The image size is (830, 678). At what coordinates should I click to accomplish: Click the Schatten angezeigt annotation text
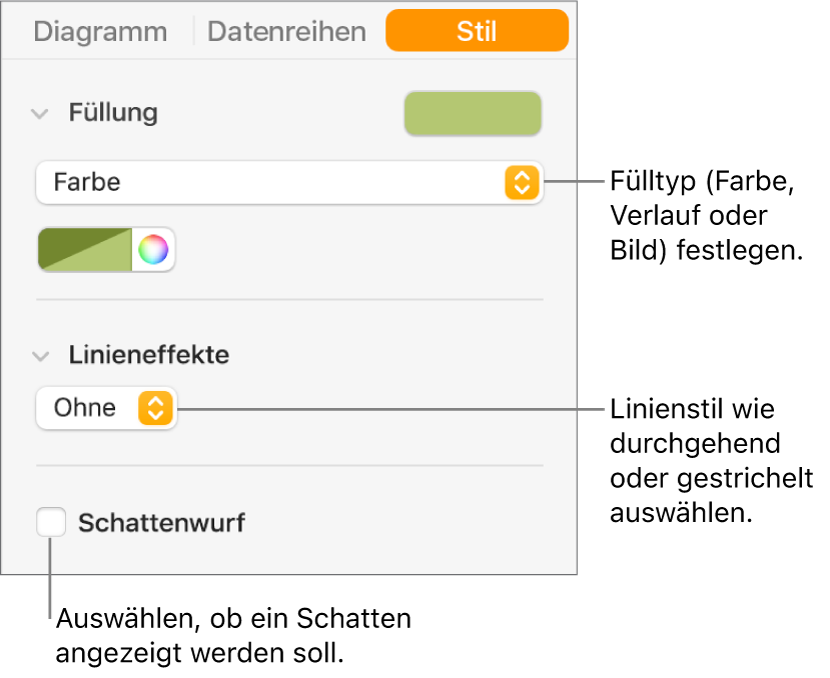[x=233, y=636]
